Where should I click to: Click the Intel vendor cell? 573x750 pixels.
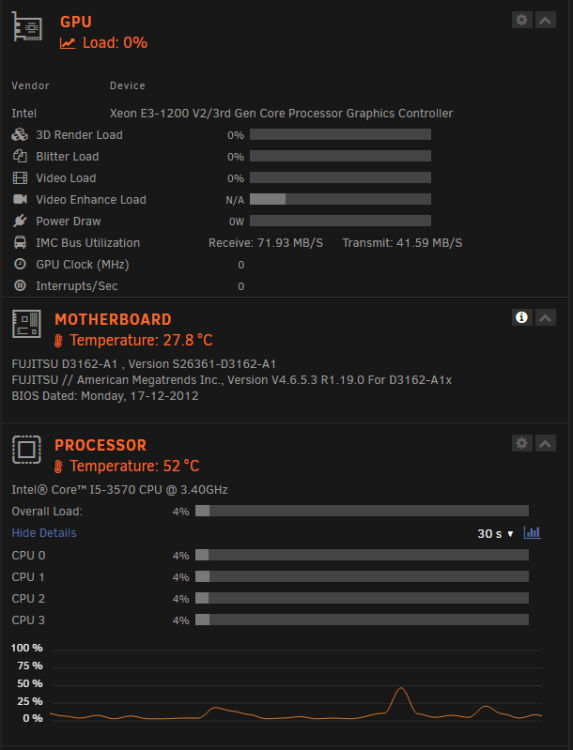tap(24, 113)
